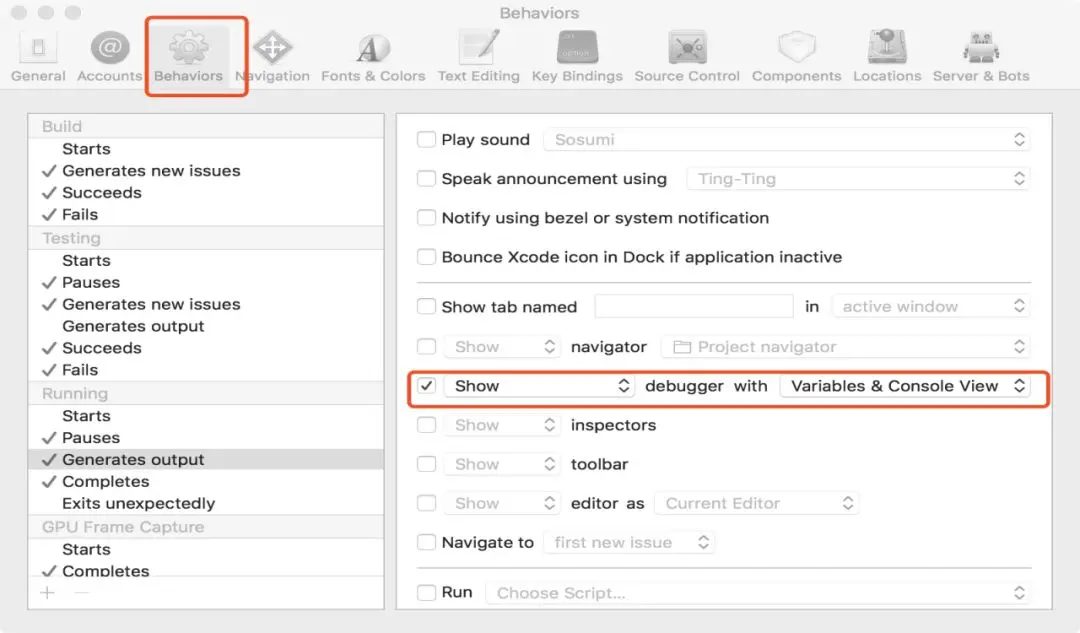Add a new behavior with plus button
The width and height of the screenshot is (1080, 633).
[48, 593]
